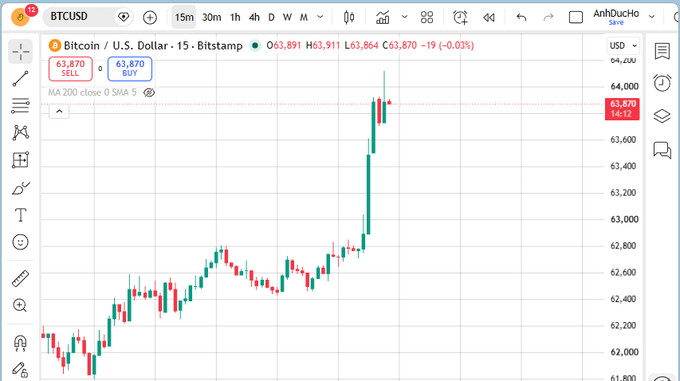This screenshot has width=680, height=381.
Task: Open the USD currency dropdown
Action: tap(623, 46)
